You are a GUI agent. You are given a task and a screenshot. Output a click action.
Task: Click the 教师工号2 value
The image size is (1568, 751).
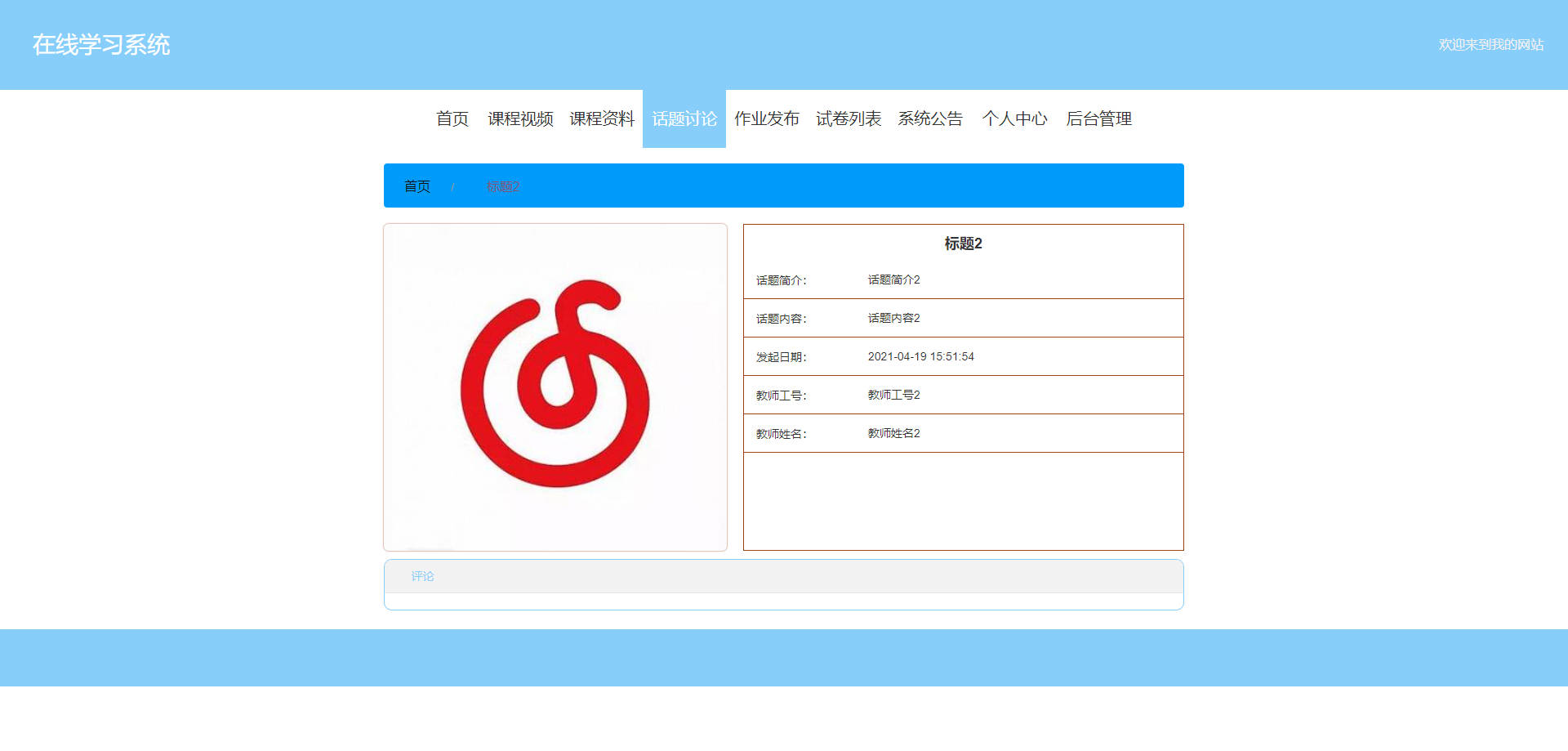click(893, 395)
